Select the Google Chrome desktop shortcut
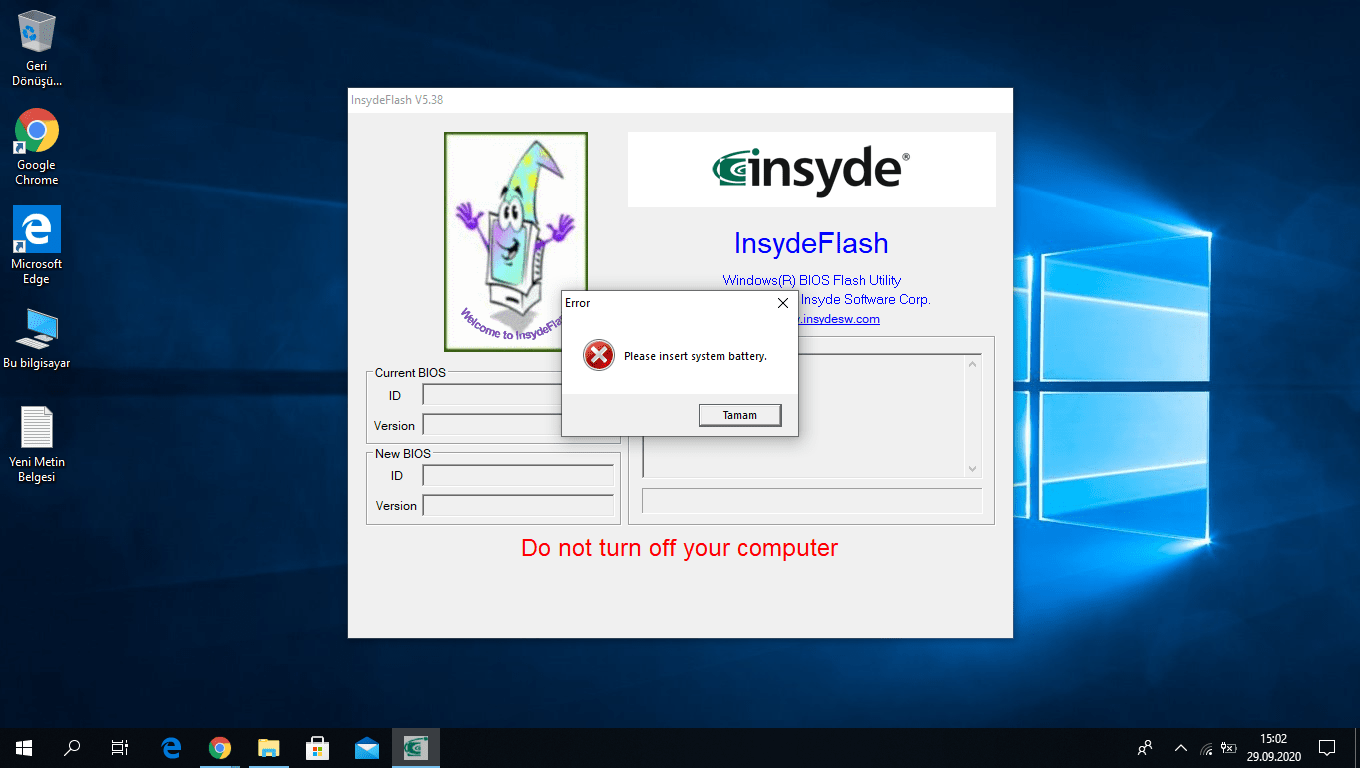 [x=37, y=147]
